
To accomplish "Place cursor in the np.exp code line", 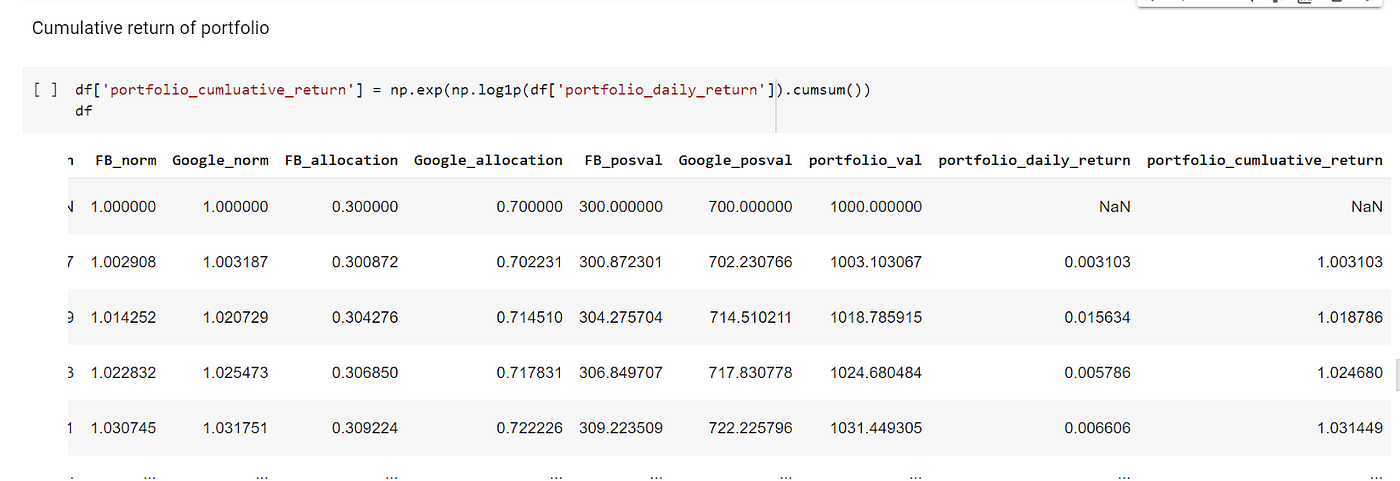I will point(473,90).
